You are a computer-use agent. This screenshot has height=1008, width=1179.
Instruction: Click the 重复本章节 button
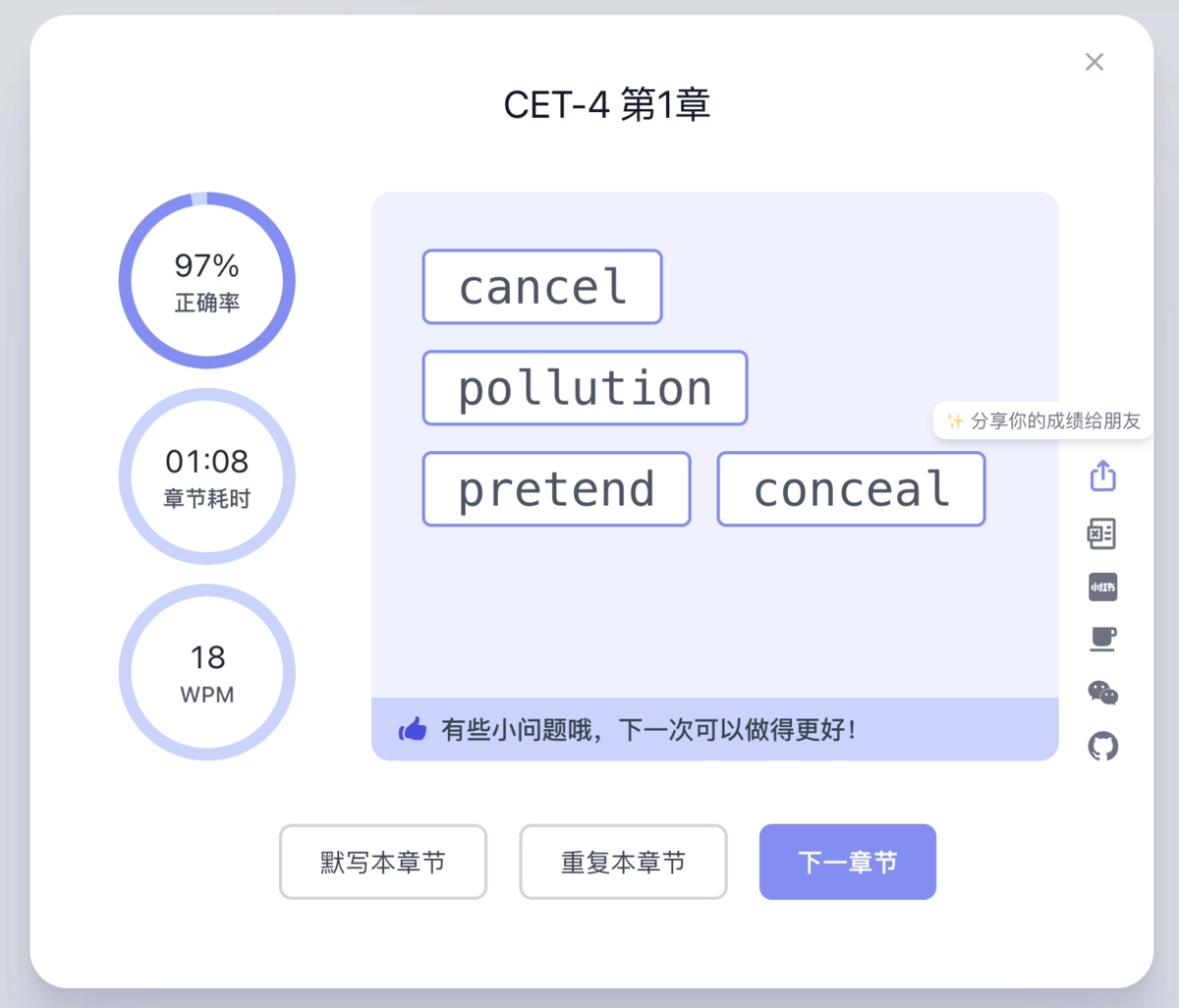623,862
